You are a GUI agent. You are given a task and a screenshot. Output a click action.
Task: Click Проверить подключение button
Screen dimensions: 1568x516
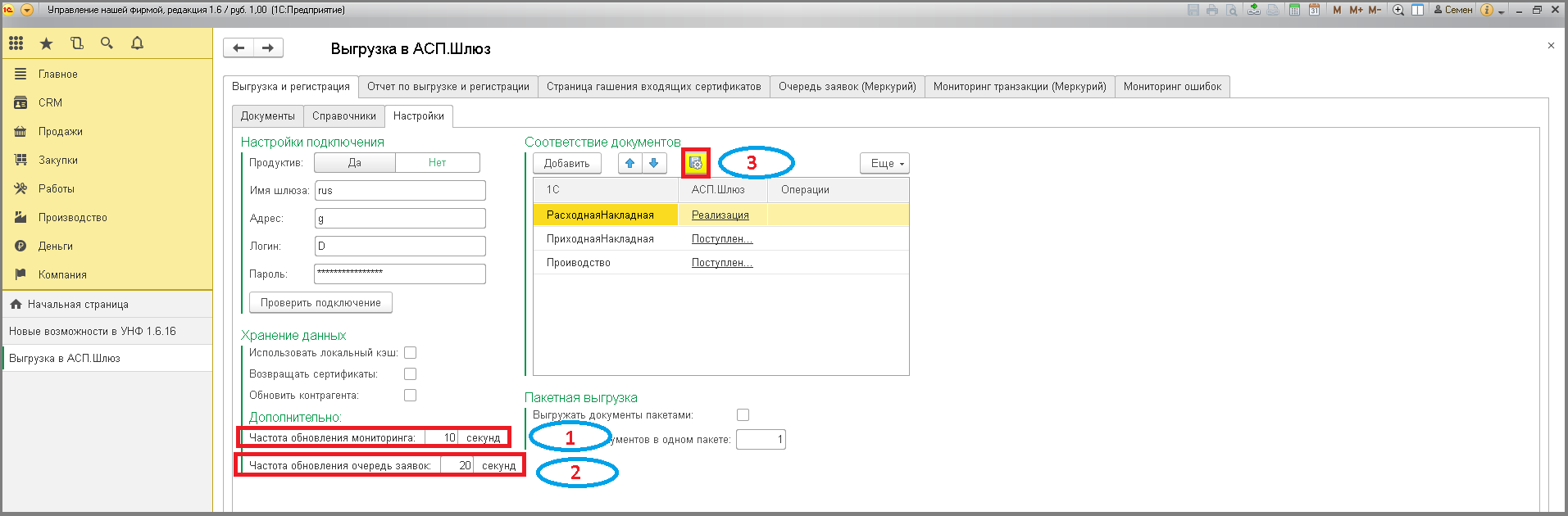pyautogui.click(x=320, y=303)
